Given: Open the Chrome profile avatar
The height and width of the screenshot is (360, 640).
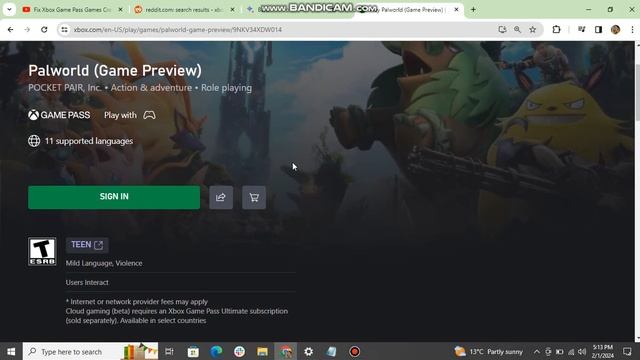Looking at the screenshot, I should (616, 29).
